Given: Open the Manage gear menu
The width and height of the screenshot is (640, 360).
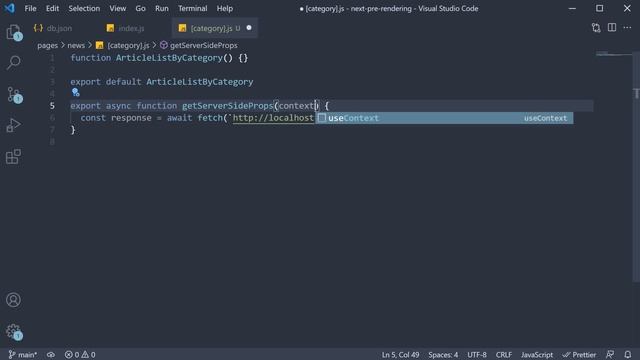Looking at the screenshot, I should pyautogui.click(x=13, y=331).
